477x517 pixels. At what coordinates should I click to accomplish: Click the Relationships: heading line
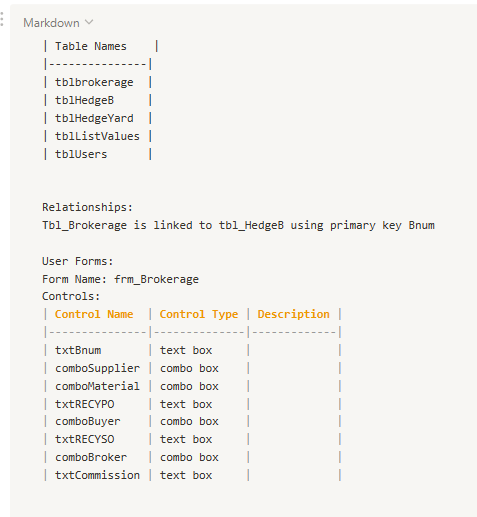coord(87,207)
